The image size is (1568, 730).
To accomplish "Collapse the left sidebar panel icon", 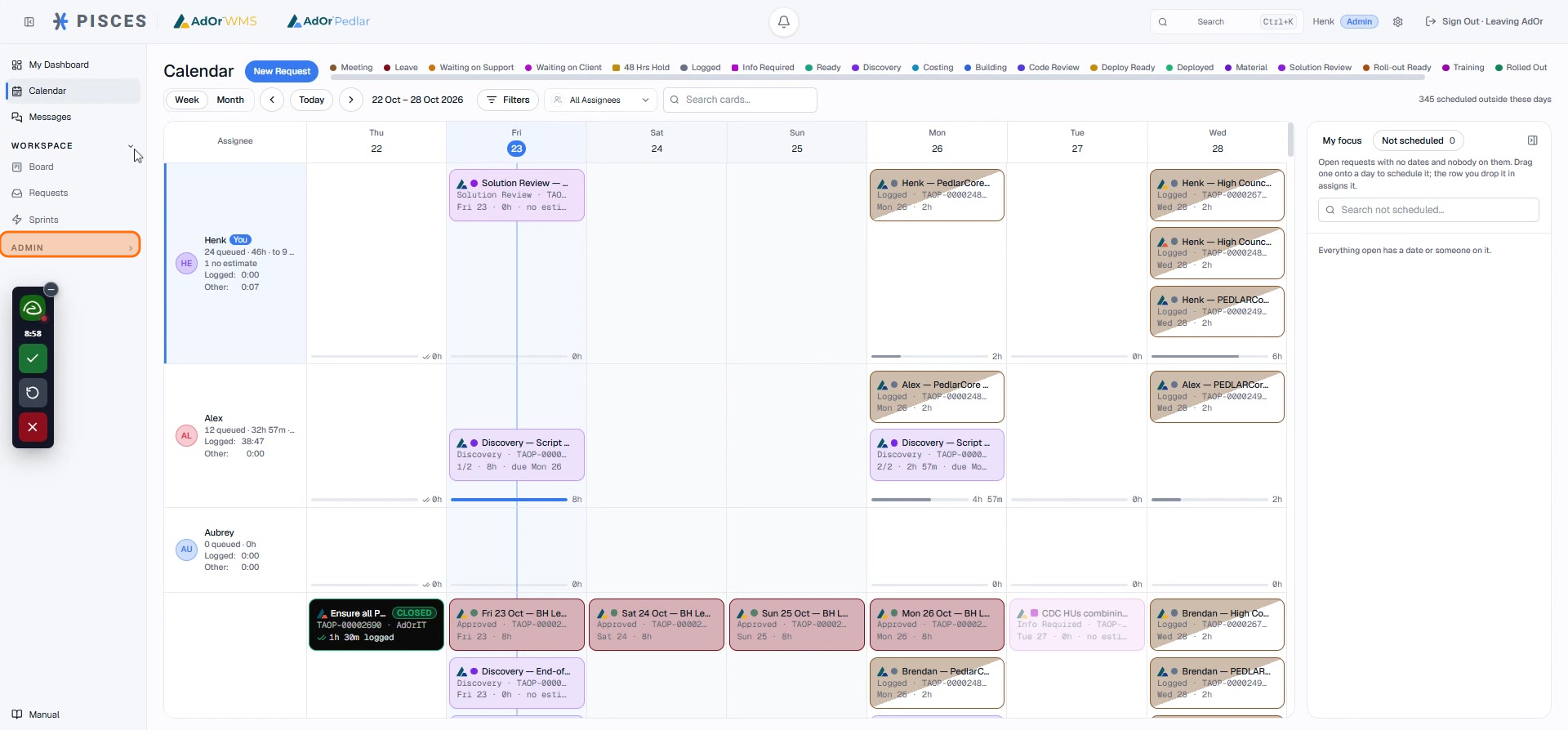I will point(29,22).
